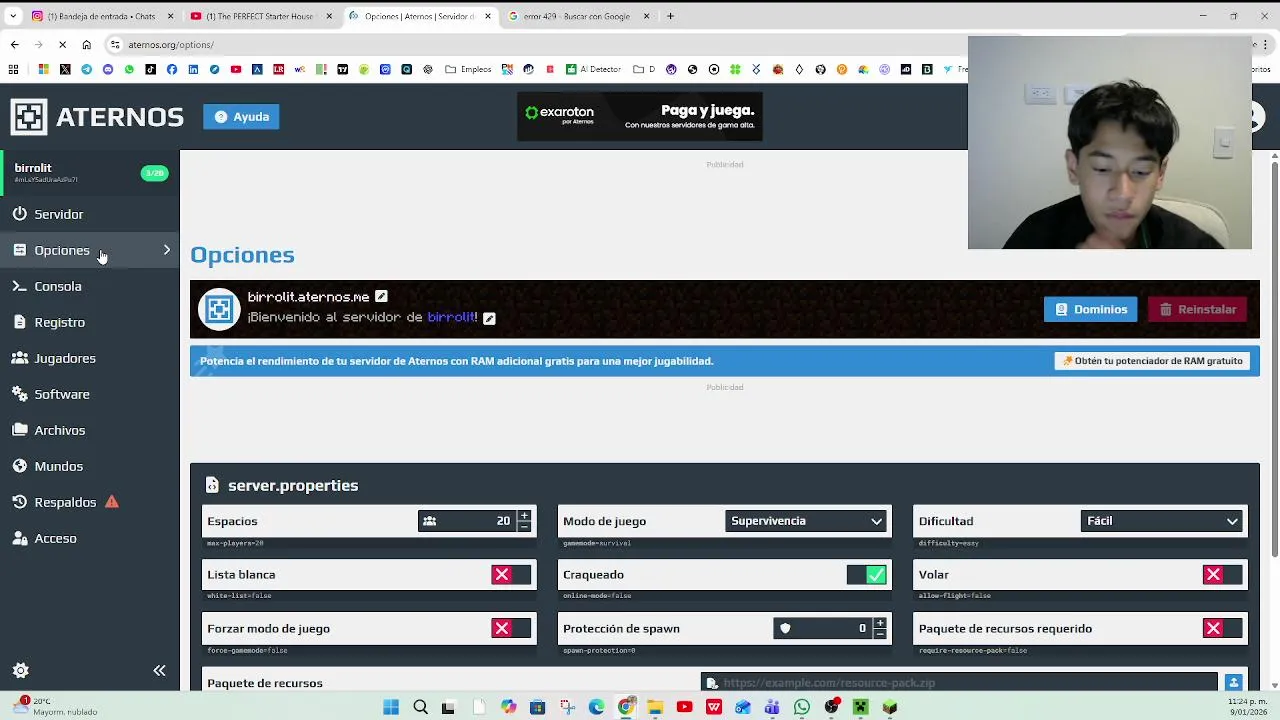This screenshot has height=720, width=1280.
Task: Decrease Protección de spawn value
Action: coord(880,634)
